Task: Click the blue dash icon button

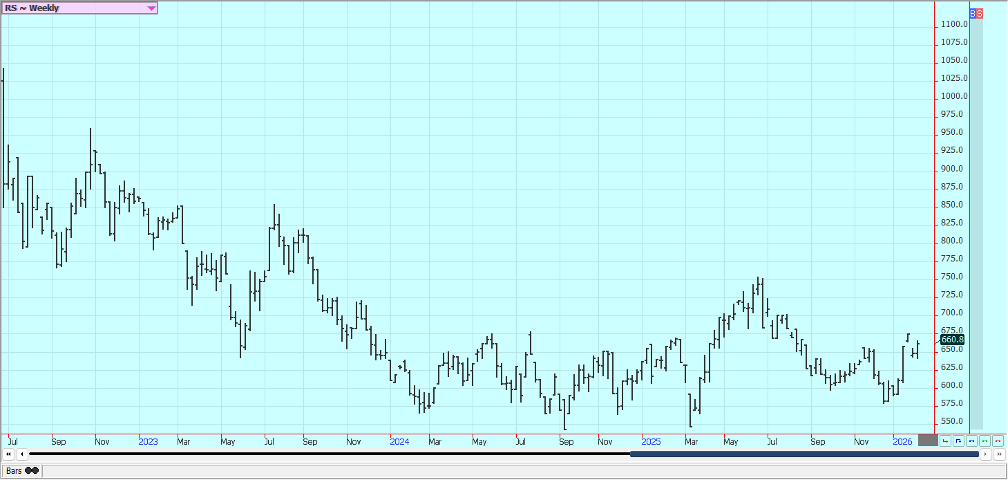Action: 971,440
